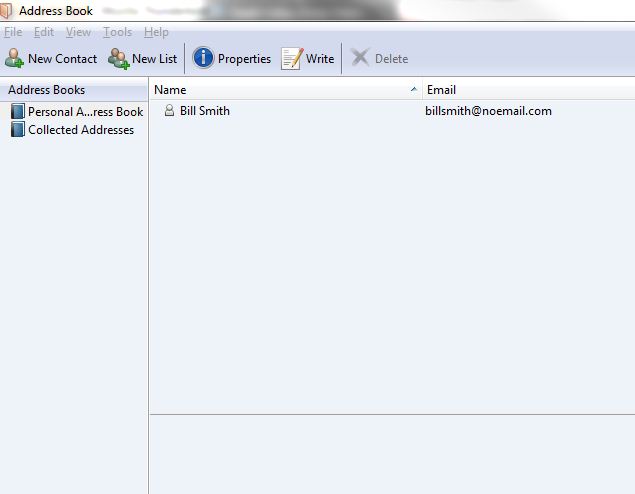Click the New Contact icon

(x=14, y=58)
